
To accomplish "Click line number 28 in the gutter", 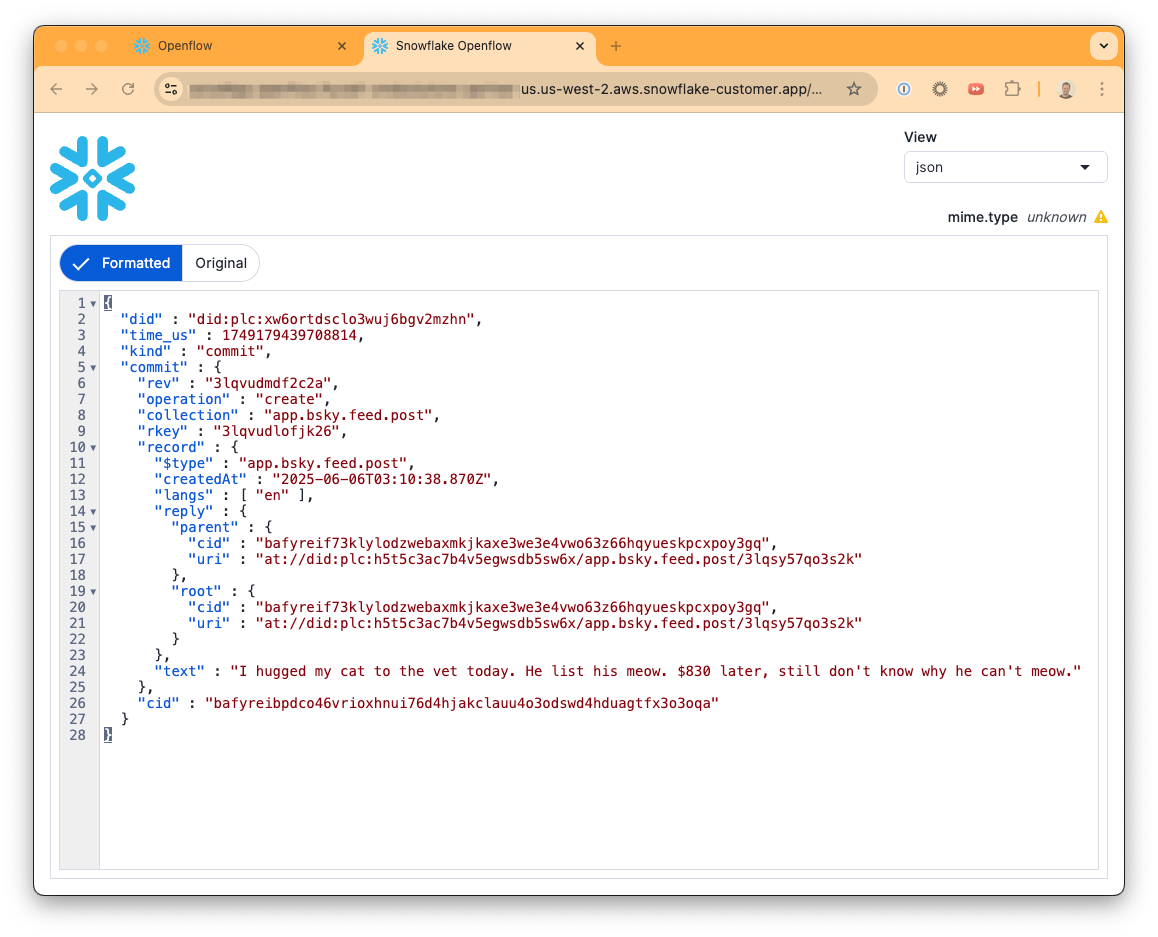I will (78, 735).
